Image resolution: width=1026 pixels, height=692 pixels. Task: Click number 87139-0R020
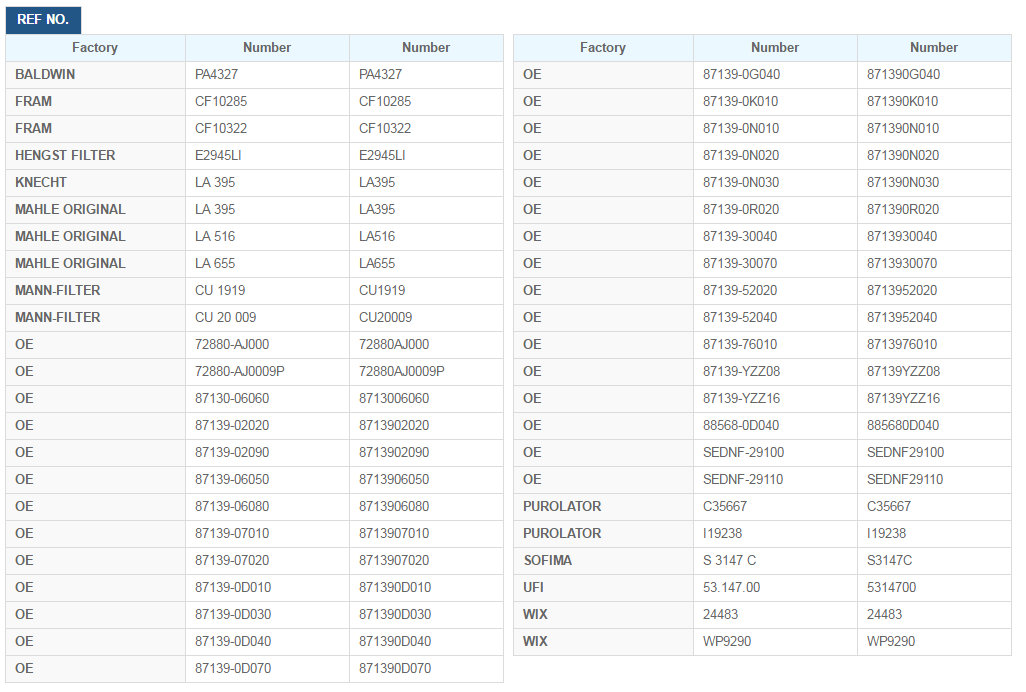(741, 210)
